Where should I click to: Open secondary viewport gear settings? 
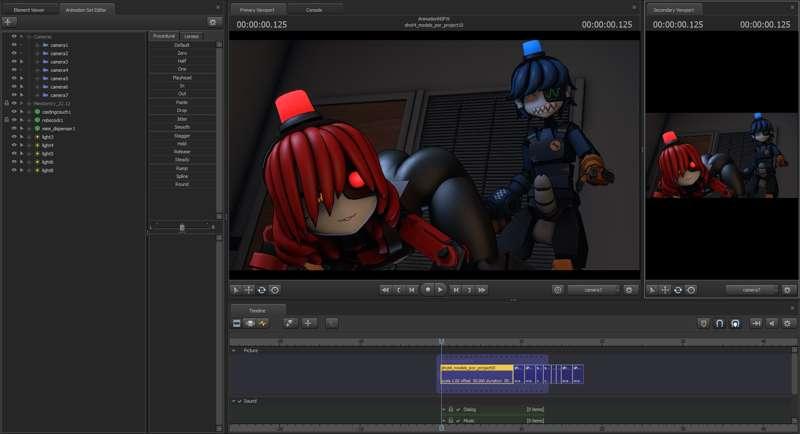[x=787, y=290]
